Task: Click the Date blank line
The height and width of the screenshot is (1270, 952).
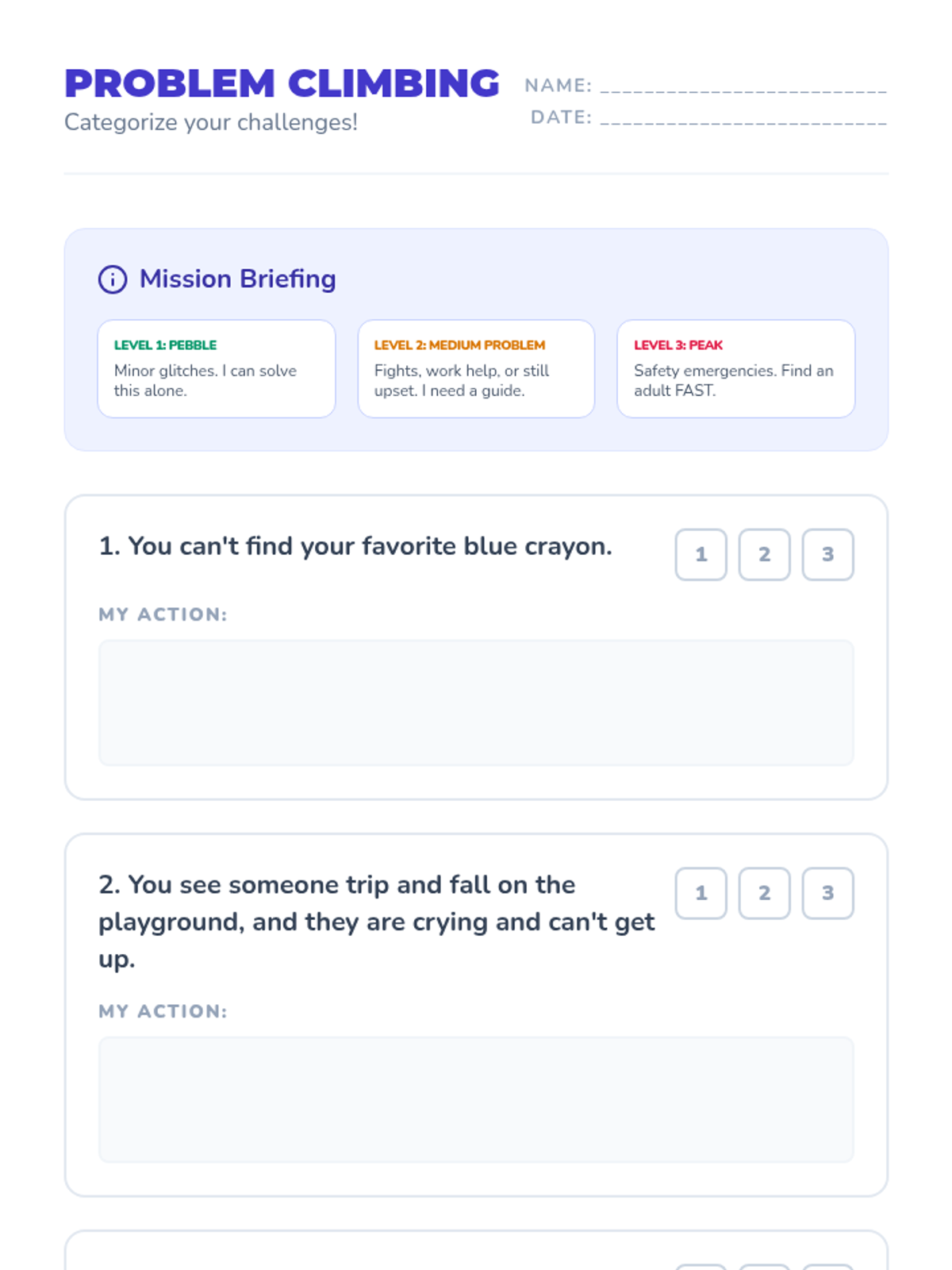Action: coord(743,117)
